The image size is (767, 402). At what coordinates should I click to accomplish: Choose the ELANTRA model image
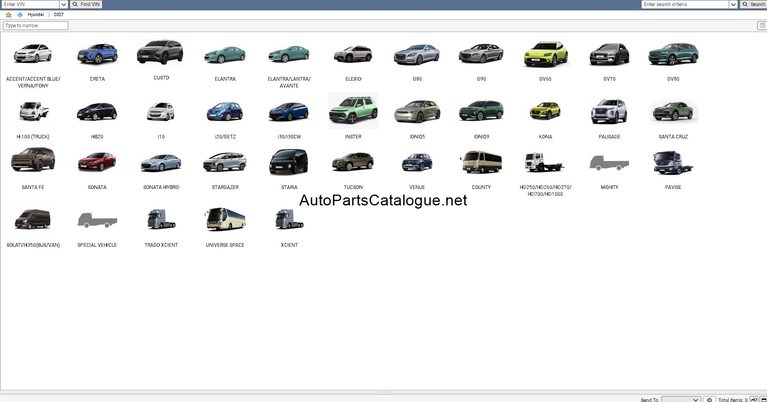coord(225,54)
